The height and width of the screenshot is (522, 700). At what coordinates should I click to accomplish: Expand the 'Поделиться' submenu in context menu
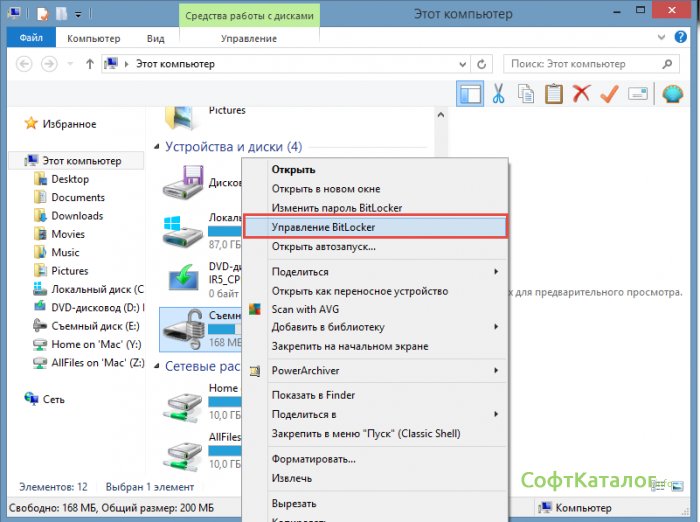point(496,272)
